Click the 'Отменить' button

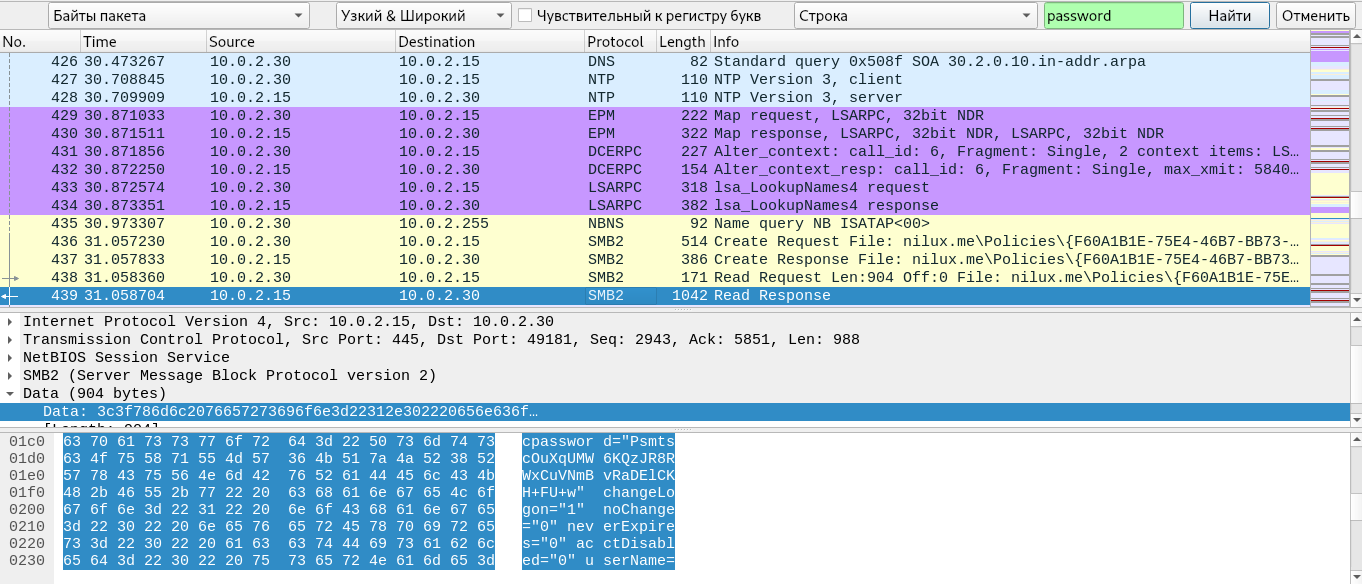[x=1315, y=16]
